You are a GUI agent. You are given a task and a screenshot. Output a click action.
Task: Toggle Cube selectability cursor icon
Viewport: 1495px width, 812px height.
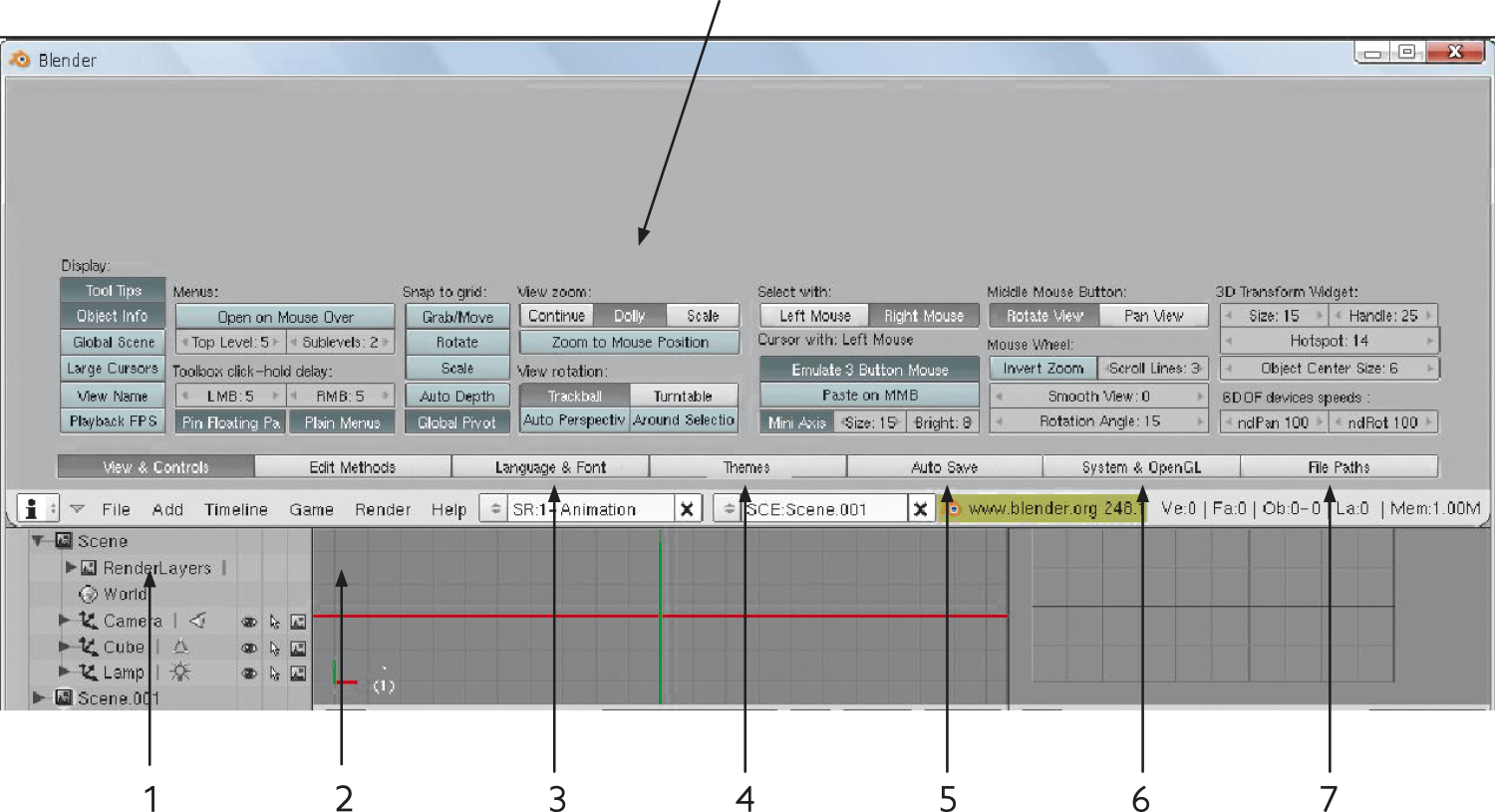[x=274, y=647]
